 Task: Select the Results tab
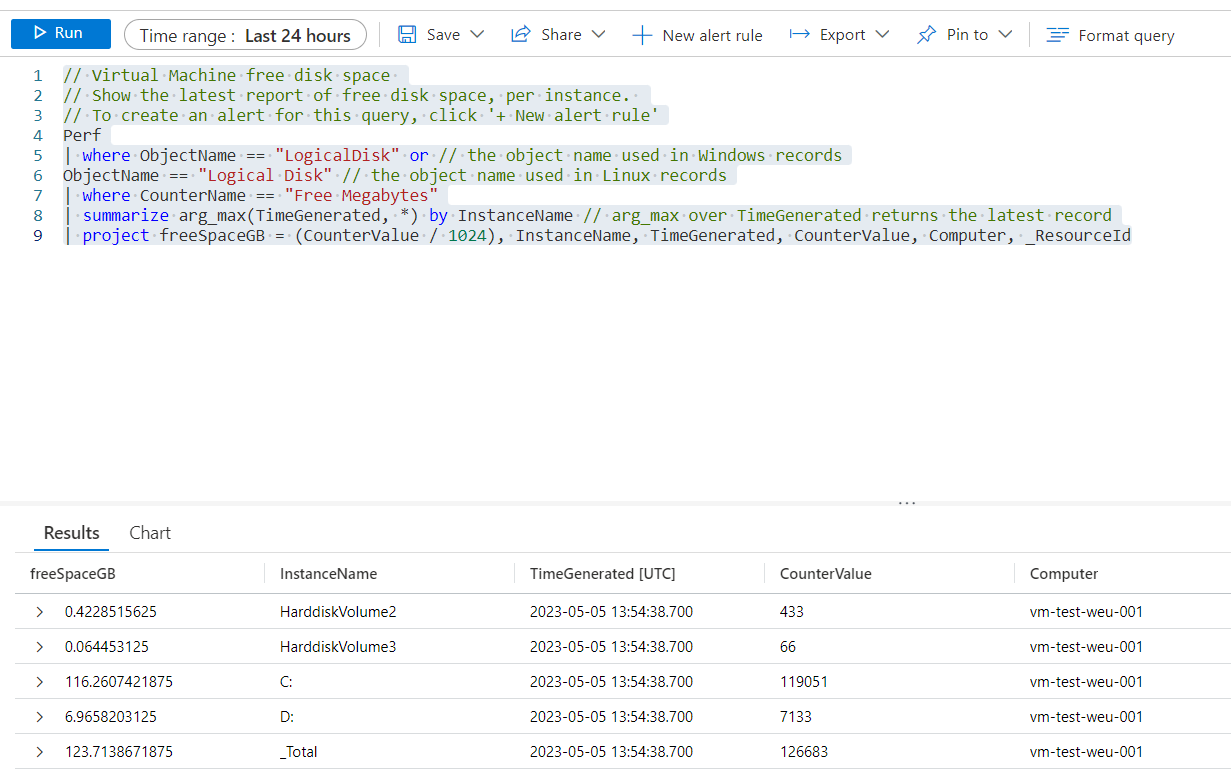coord(71,532)
